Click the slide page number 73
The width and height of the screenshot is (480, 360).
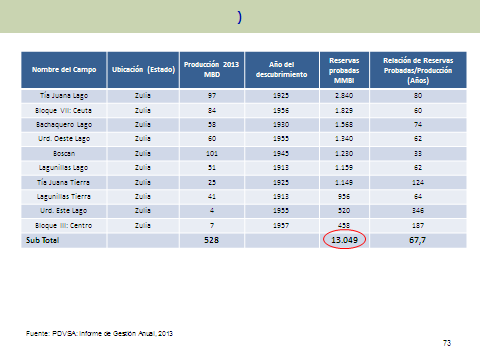click(447, 343)
